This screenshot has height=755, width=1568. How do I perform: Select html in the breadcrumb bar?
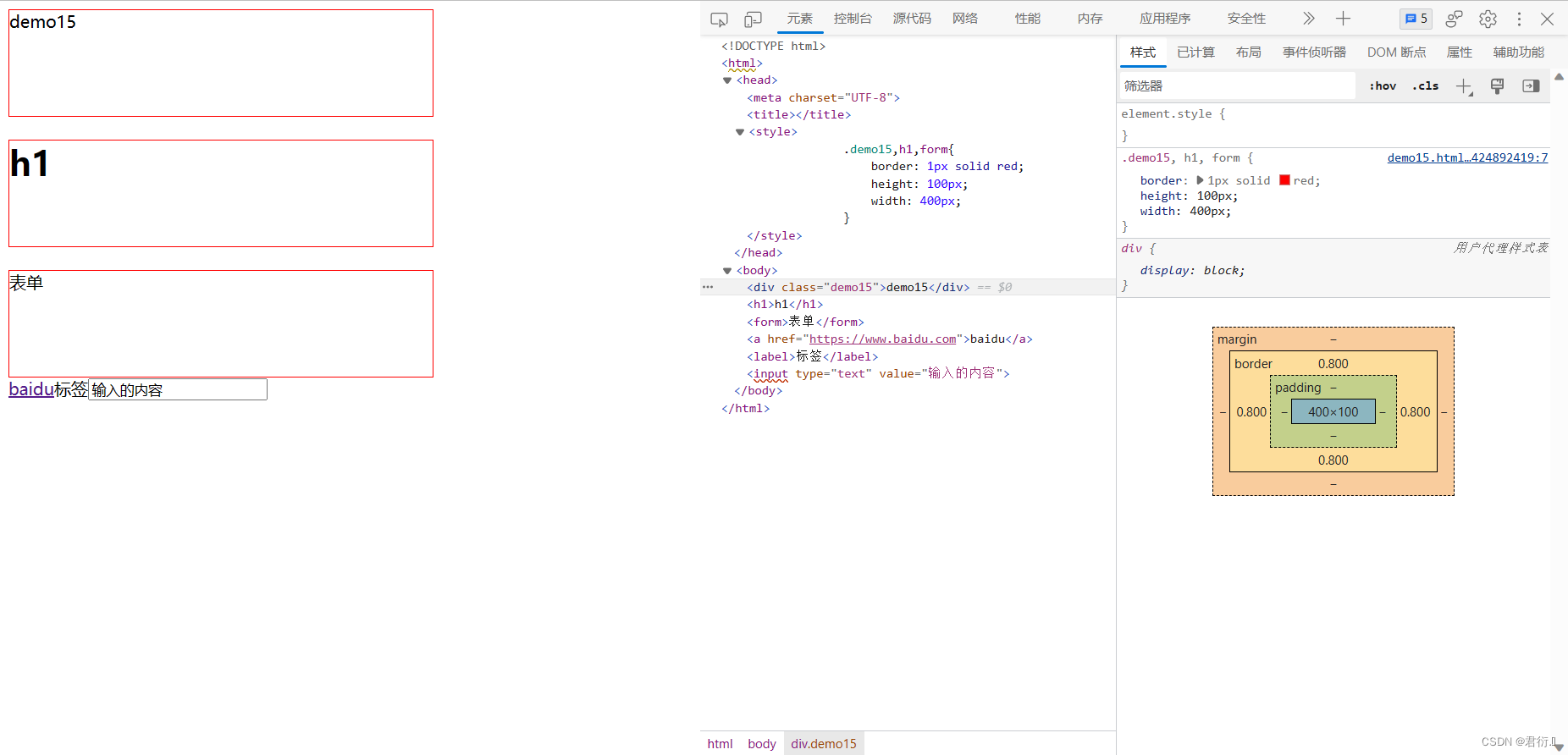[x=720, y=744]
